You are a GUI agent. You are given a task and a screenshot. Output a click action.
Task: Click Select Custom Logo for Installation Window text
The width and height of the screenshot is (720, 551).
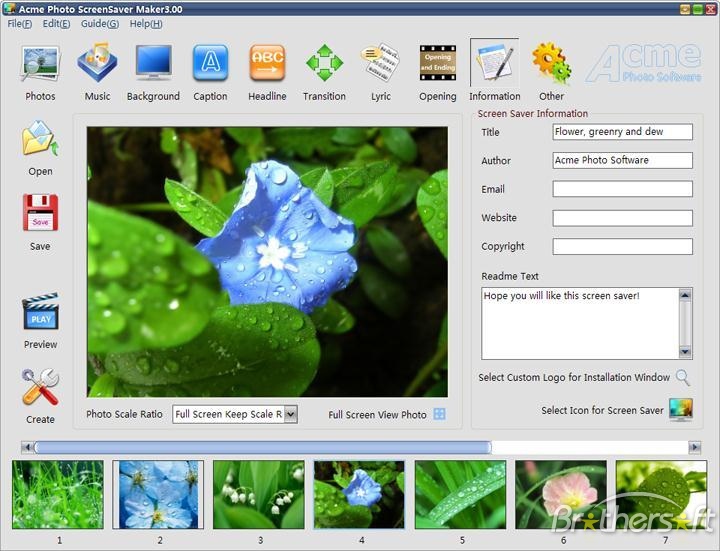tap(574, 377)
